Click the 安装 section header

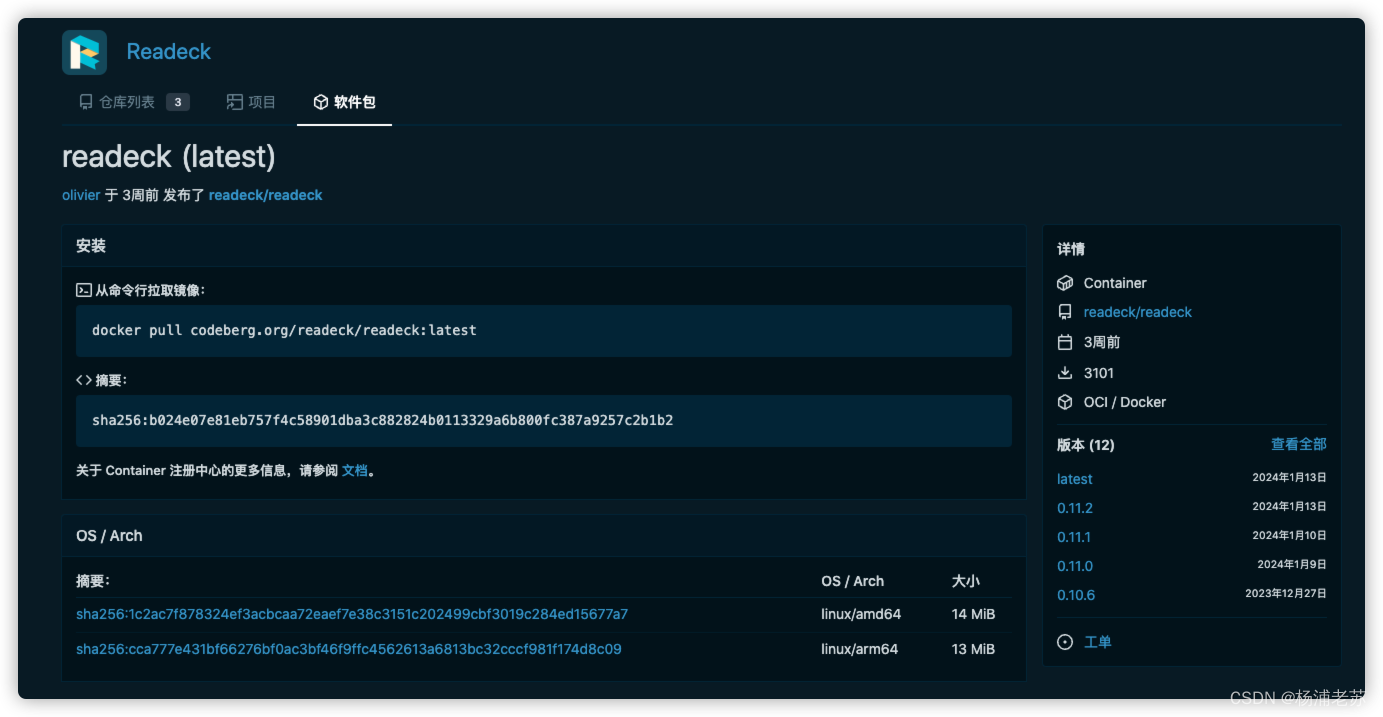[544, 246]
